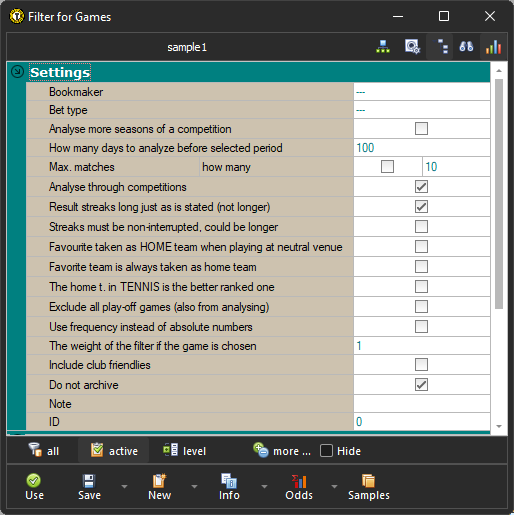Select the Bet type row label
Screen dimensions: 514x515
point(68,110)
